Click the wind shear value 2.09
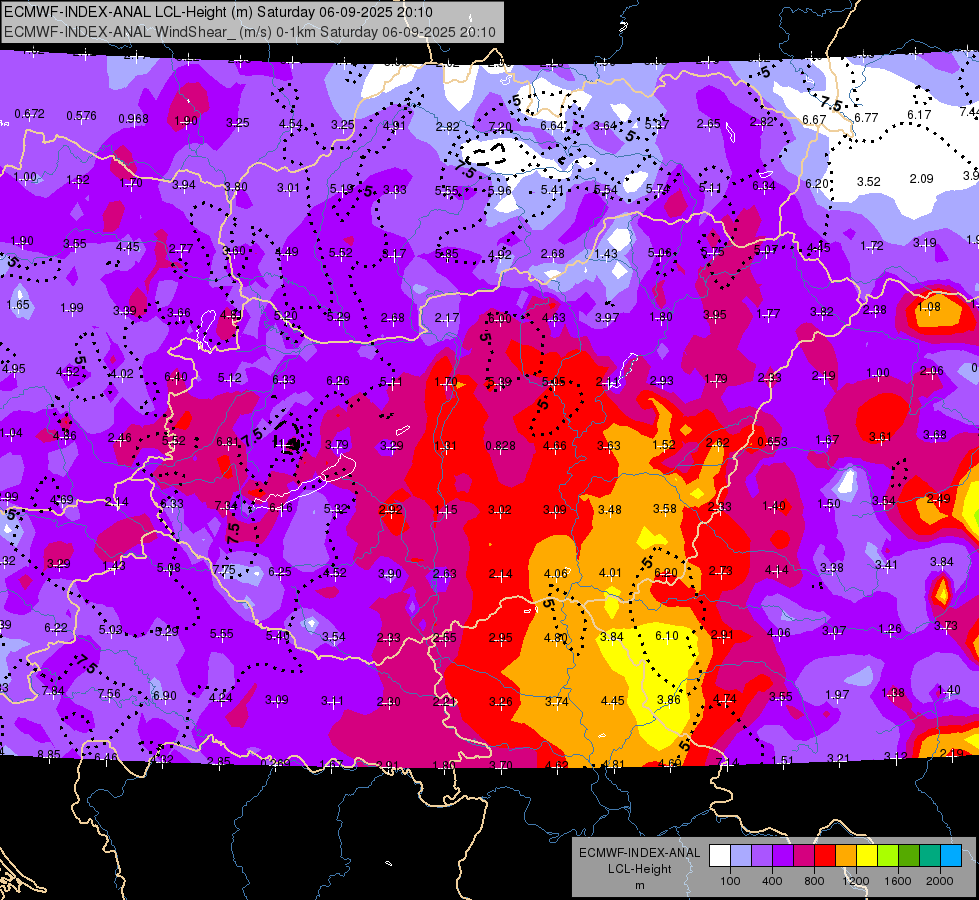The image size is (979, 900). pos(922,179)
